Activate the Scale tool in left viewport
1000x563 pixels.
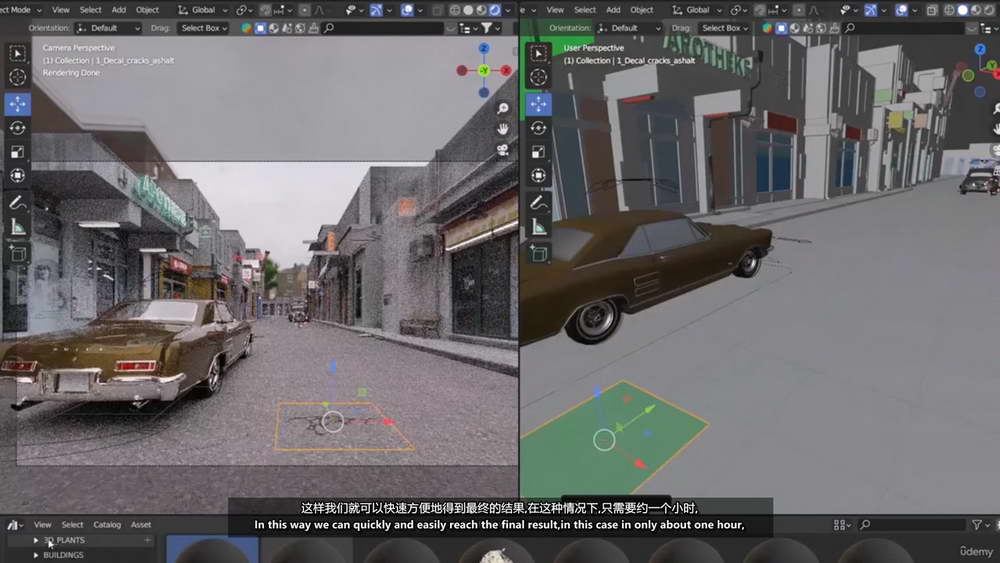(x=17, y=152)
